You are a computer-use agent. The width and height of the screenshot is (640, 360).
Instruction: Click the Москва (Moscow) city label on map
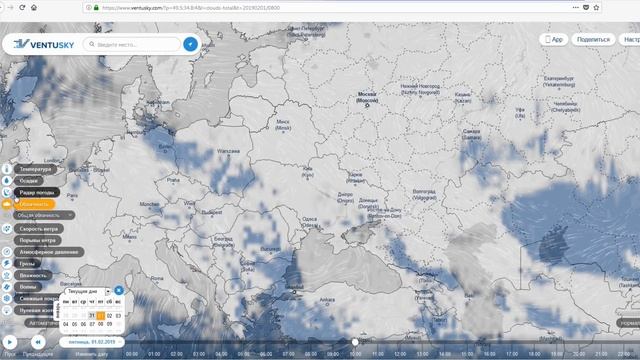(x=367, y=97)
